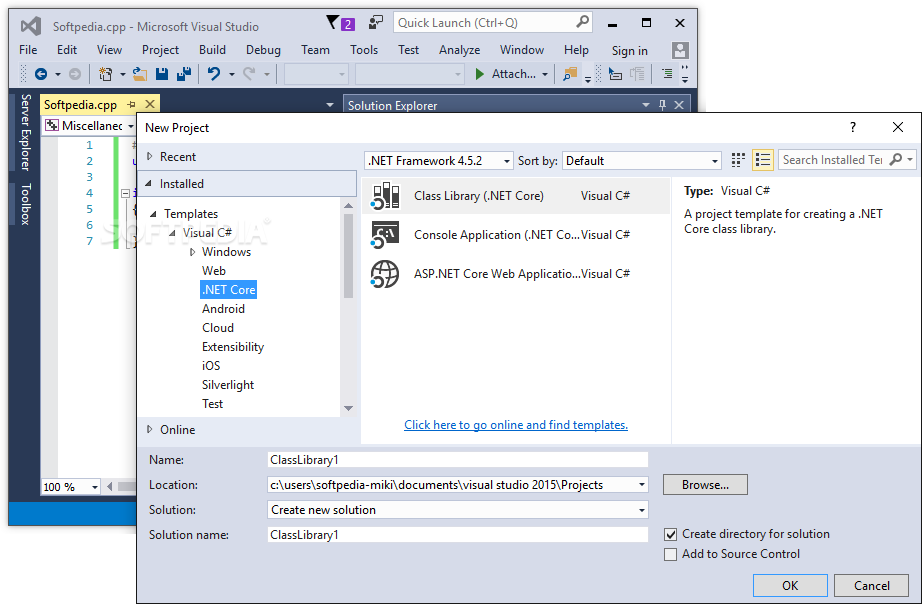922x604 pixels.
Task: Click the comment-out lines toolbar icon
Action: 667,74
